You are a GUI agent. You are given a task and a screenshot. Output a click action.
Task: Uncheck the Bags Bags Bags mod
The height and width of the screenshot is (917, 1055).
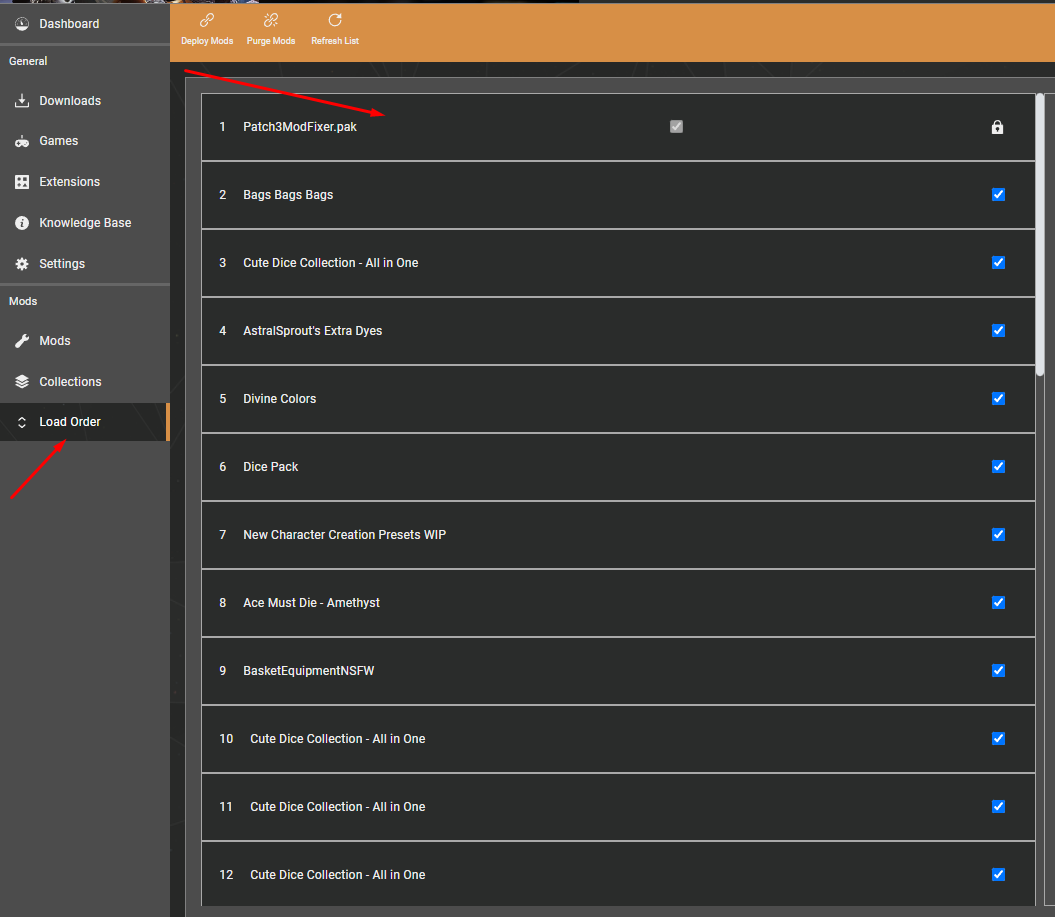coord(998,194)
